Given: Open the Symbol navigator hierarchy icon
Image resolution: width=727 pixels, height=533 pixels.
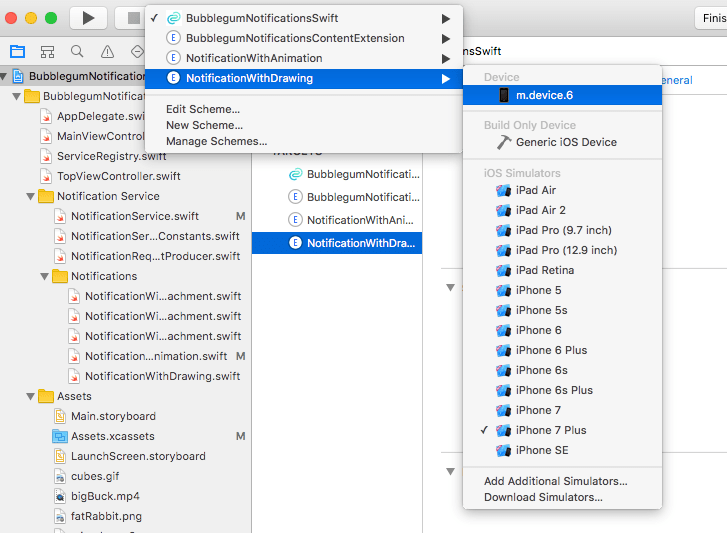Looking at the screenshot, I should (x=47, y=52).
